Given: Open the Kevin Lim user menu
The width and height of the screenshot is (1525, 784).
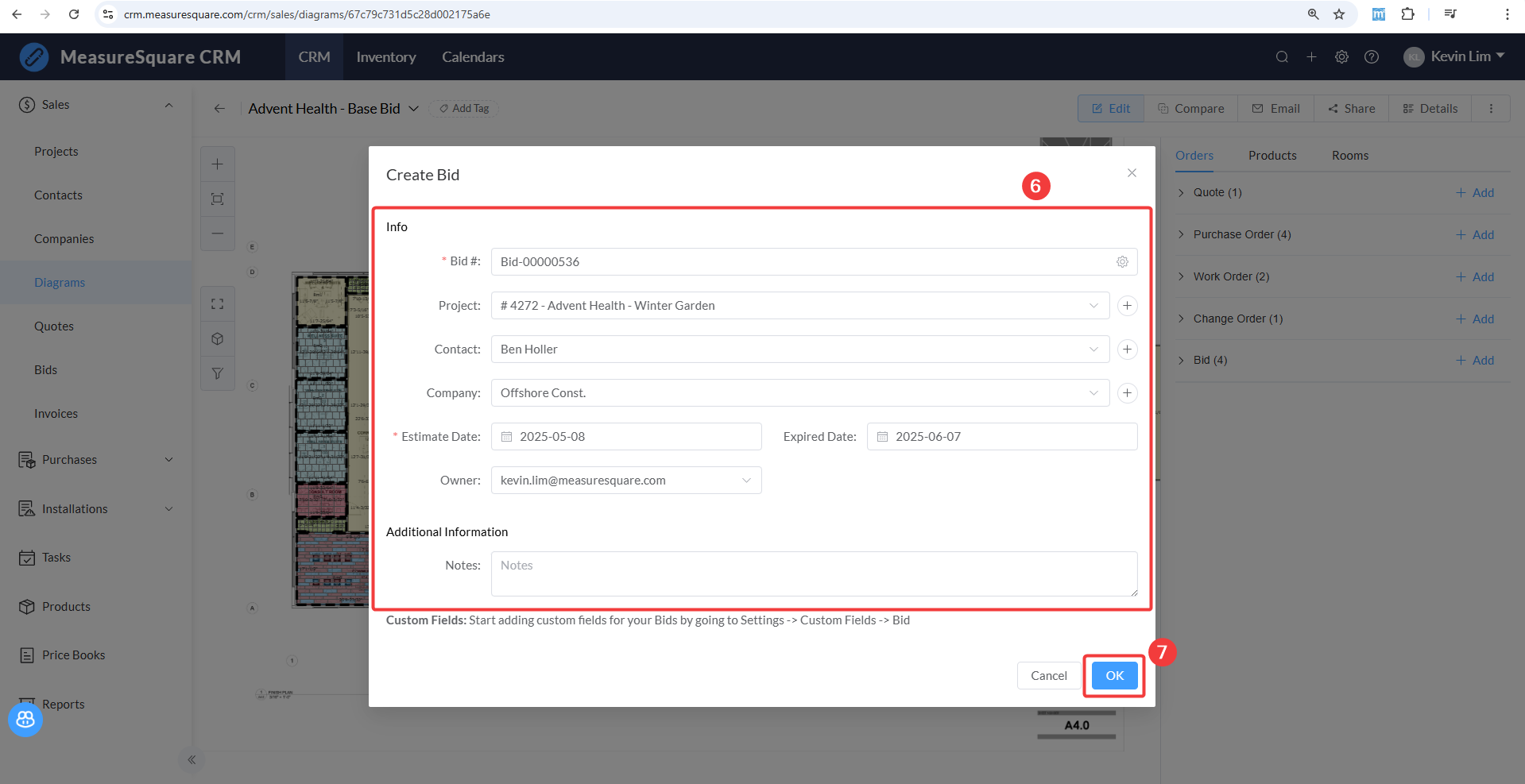Looking at the screenshot, I should (x=1454, y=56).
